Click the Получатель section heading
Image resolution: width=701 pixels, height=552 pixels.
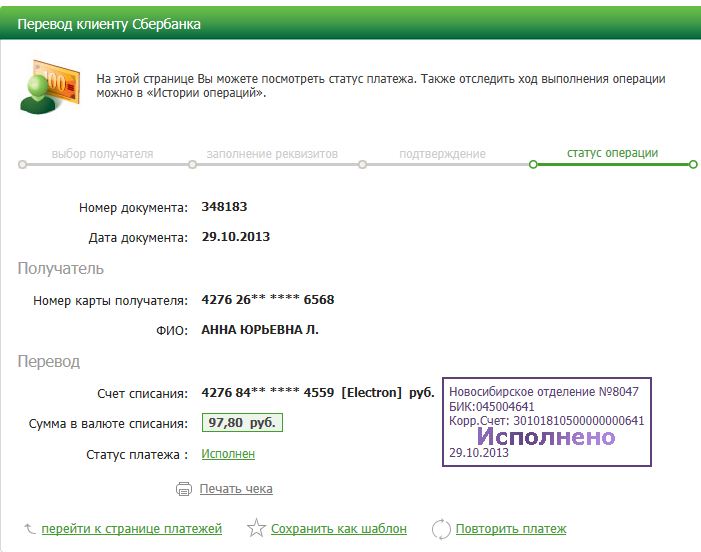point(61,269)
